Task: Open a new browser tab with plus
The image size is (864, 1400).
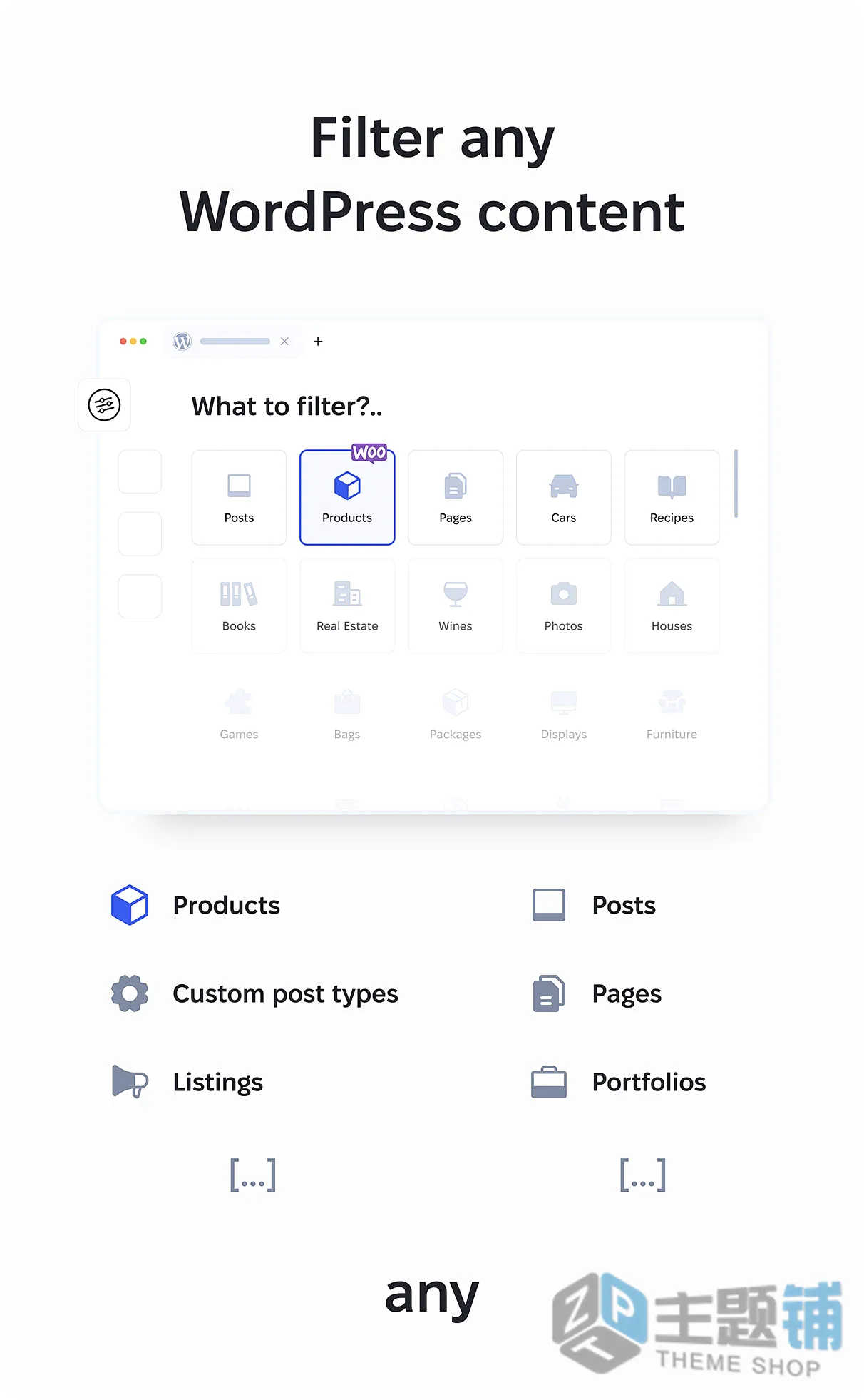Action: pos(318,342)
